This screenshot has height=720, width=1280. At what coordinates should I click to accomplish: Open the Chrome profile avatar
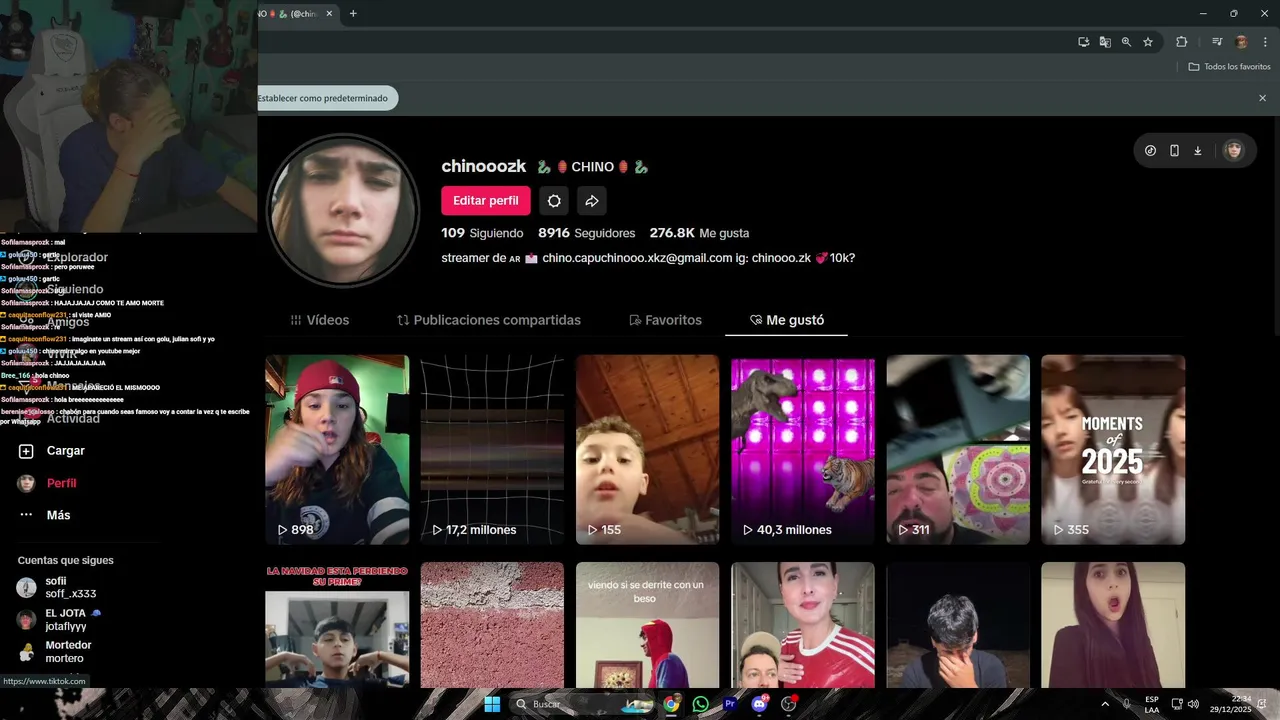coord(1241,42)
